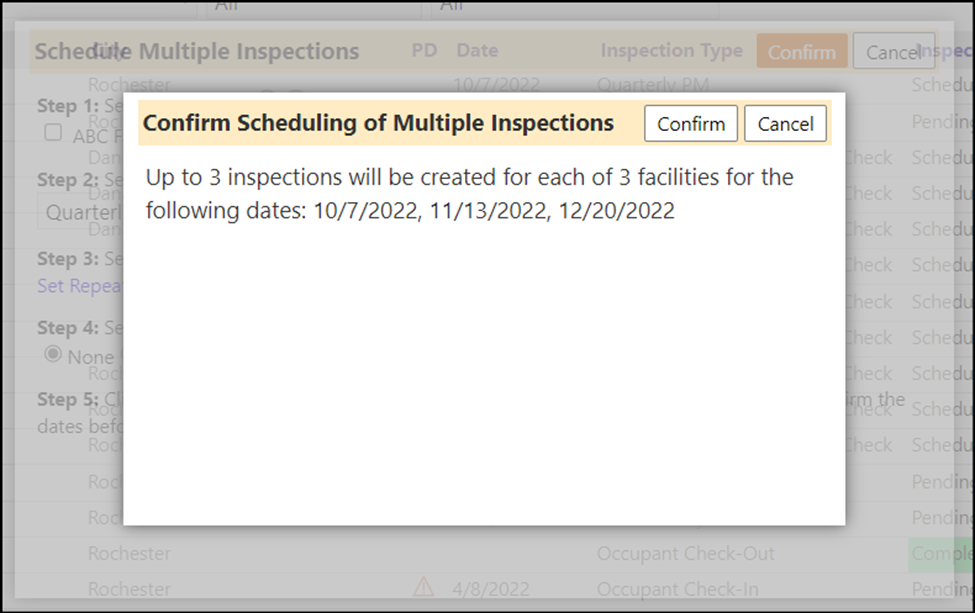Click Cancel in Schedule Multiple Inspections header
975x613 pixels.
pos(894,51)
